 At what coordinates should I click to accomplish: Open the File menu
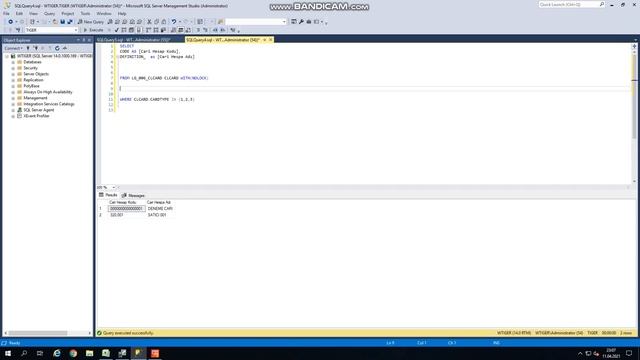pos(6,13)
